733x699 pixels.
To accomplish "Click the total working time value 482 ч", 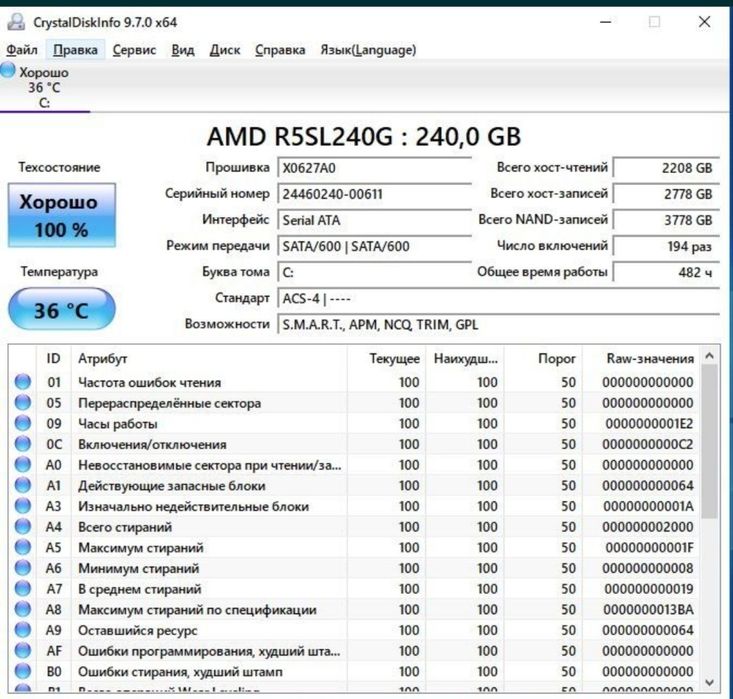I will tap(666, 273).
